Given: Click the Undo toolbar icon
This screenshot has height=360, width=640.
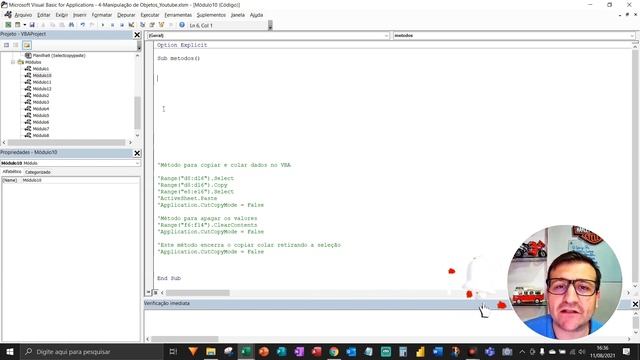Looking at the screenshot, I should pos(82,25).
